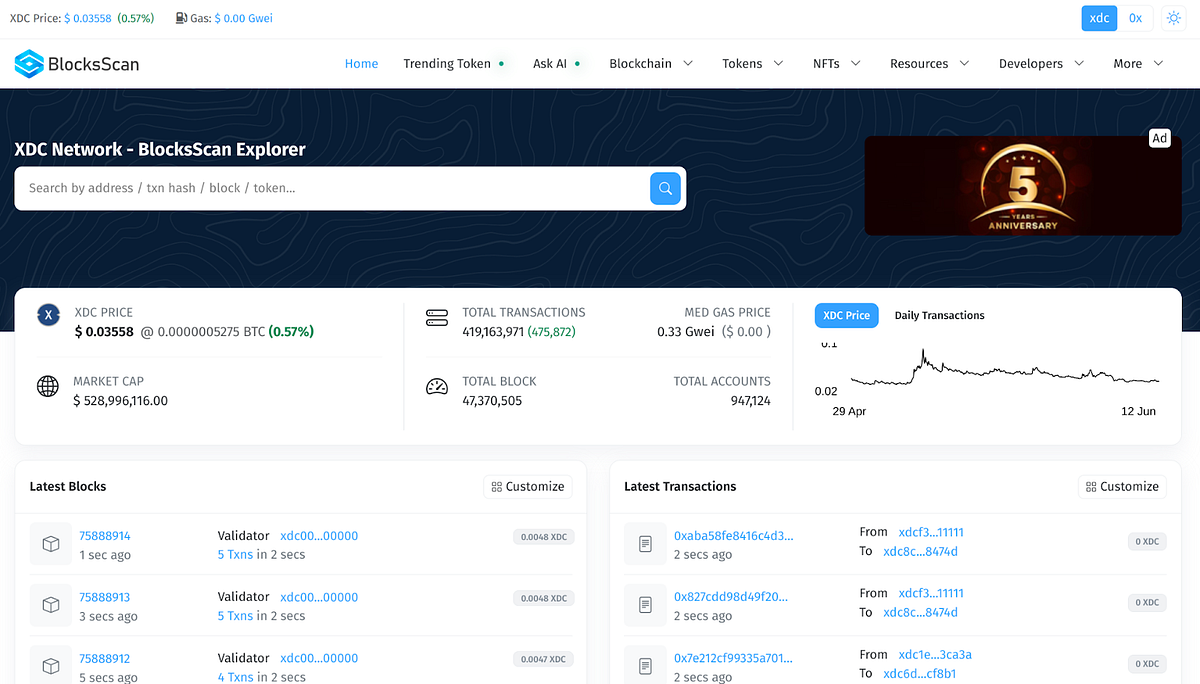
Task: Select the XDC circle icon beside XDC Price
Action: (x=48, y=314)
